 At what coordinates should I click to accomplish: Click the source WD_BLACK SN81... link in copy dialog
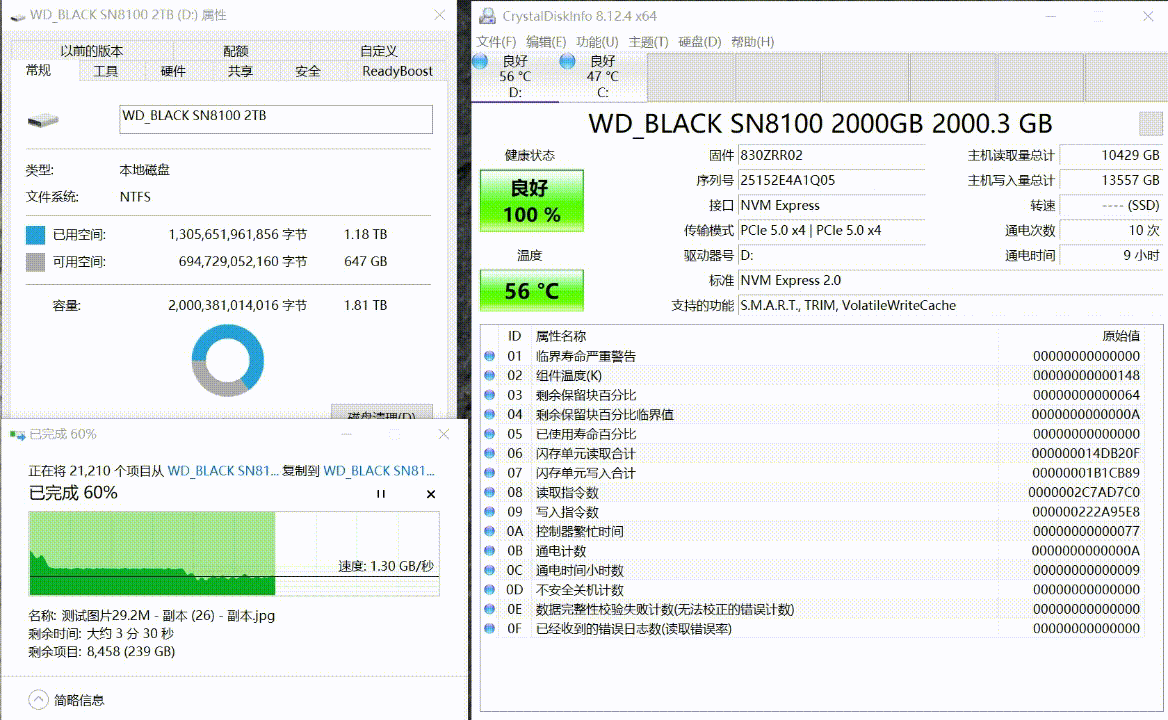coord(223,471)
